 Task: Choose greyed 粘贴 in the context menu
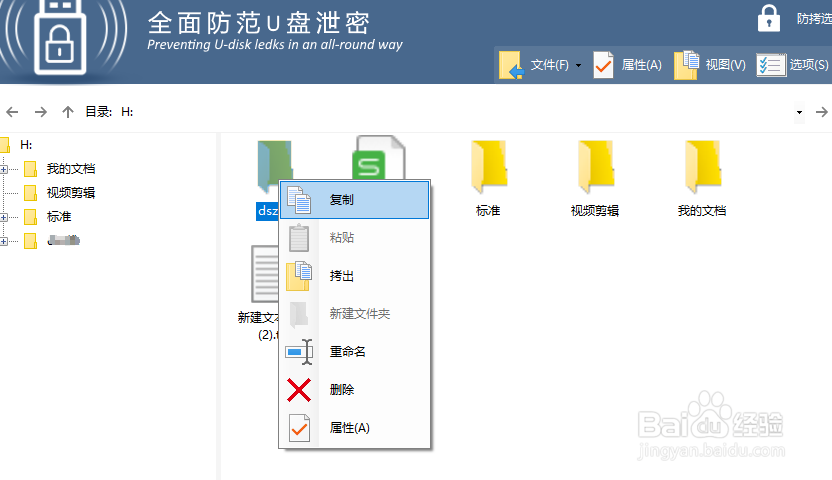coord(354,238)
